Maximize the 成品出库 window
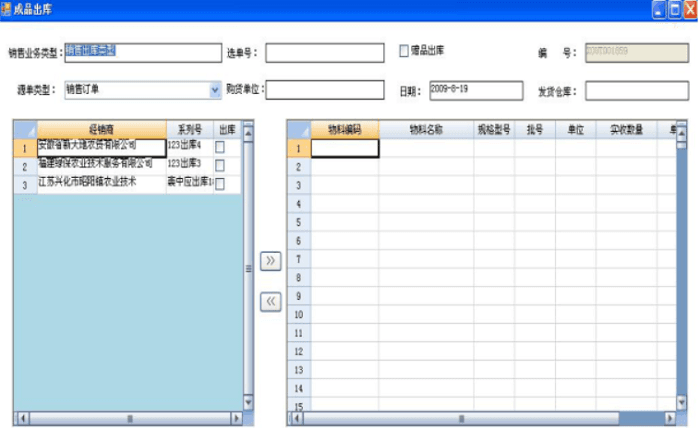700x428 pixels. (674, 8)
